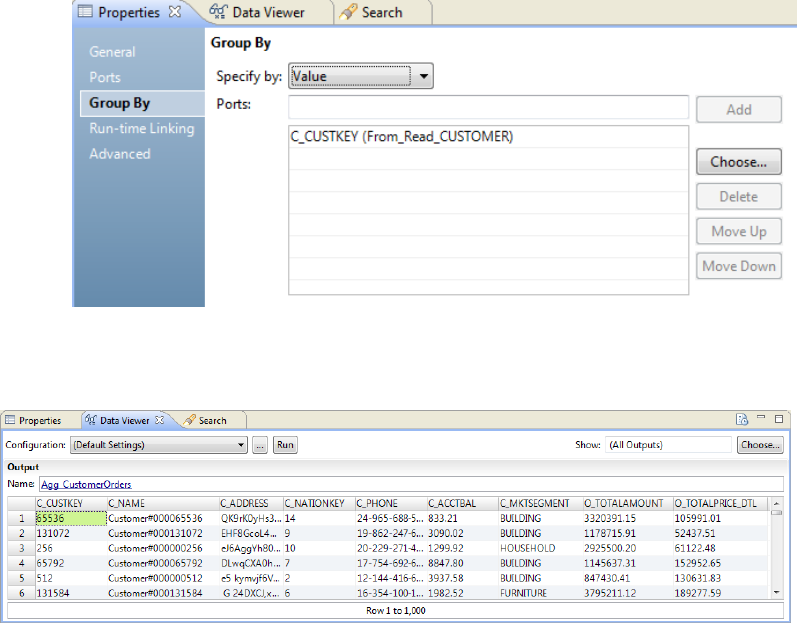Click the C_ACCTBAL column header
797x623 pixels.
coord(463,504)
